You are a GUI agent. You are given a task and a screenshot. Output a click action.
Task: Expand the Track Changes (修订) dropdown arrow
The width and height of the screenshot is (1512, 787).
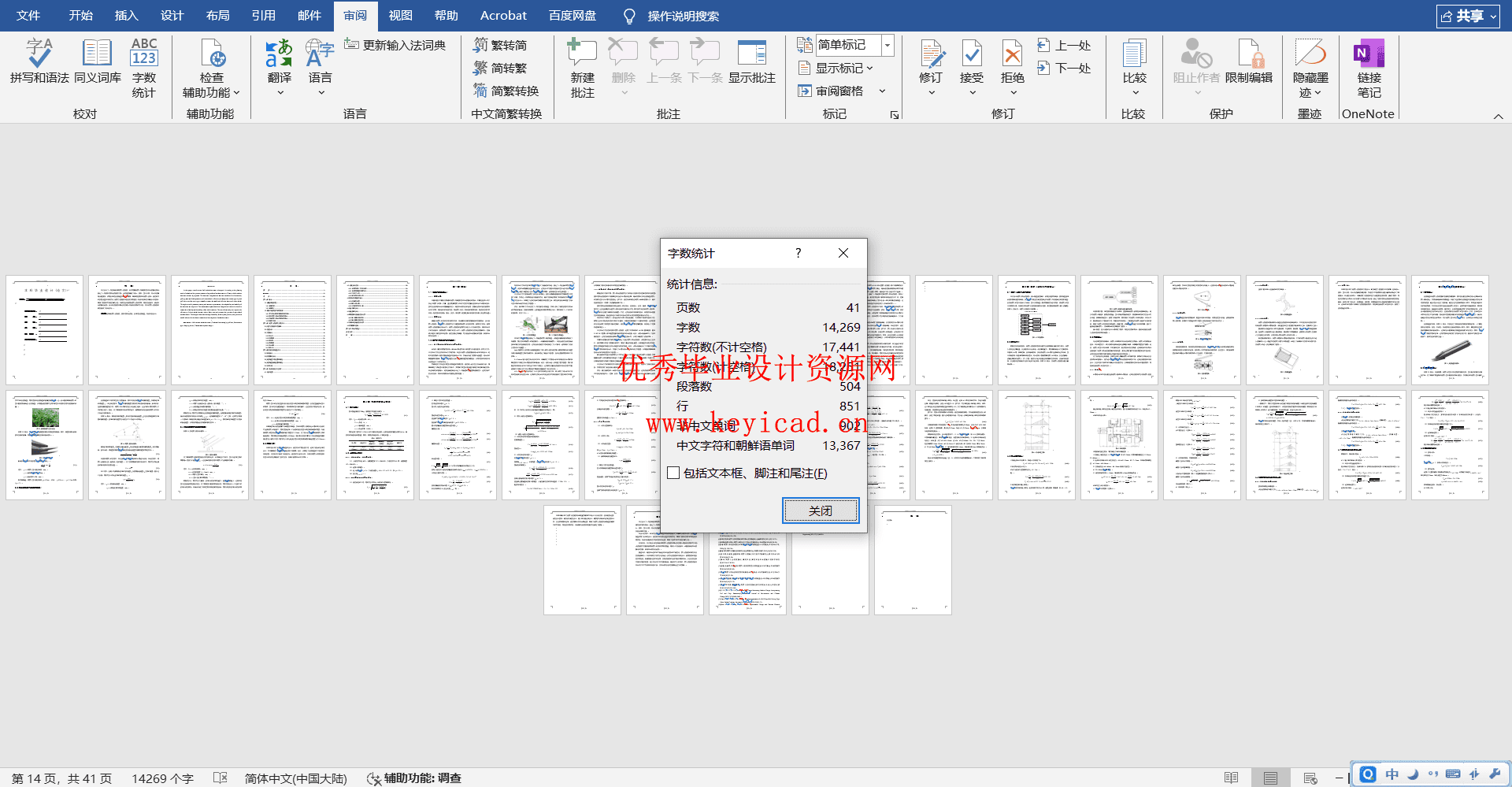932,93
